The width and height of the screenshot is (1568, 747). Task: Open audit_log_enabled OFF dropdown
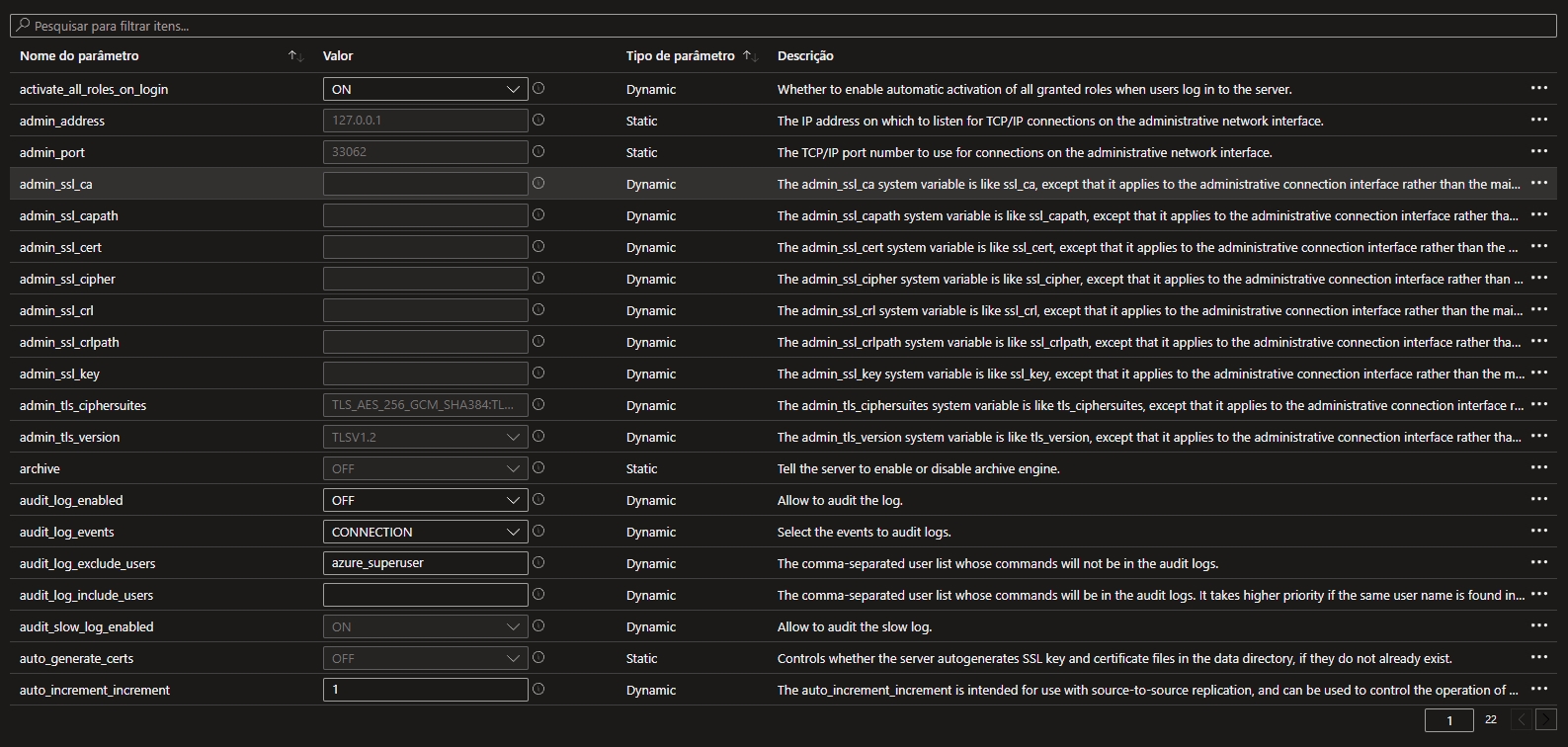click(x=425, y=500)
